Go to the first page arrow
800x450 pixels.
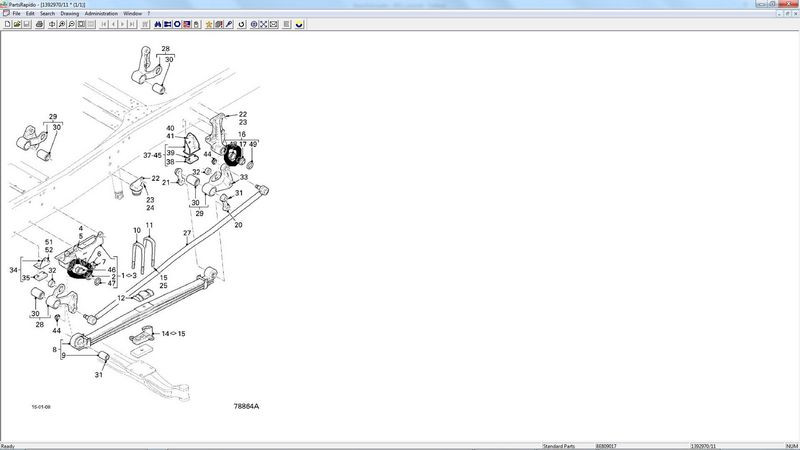[104, 24]
